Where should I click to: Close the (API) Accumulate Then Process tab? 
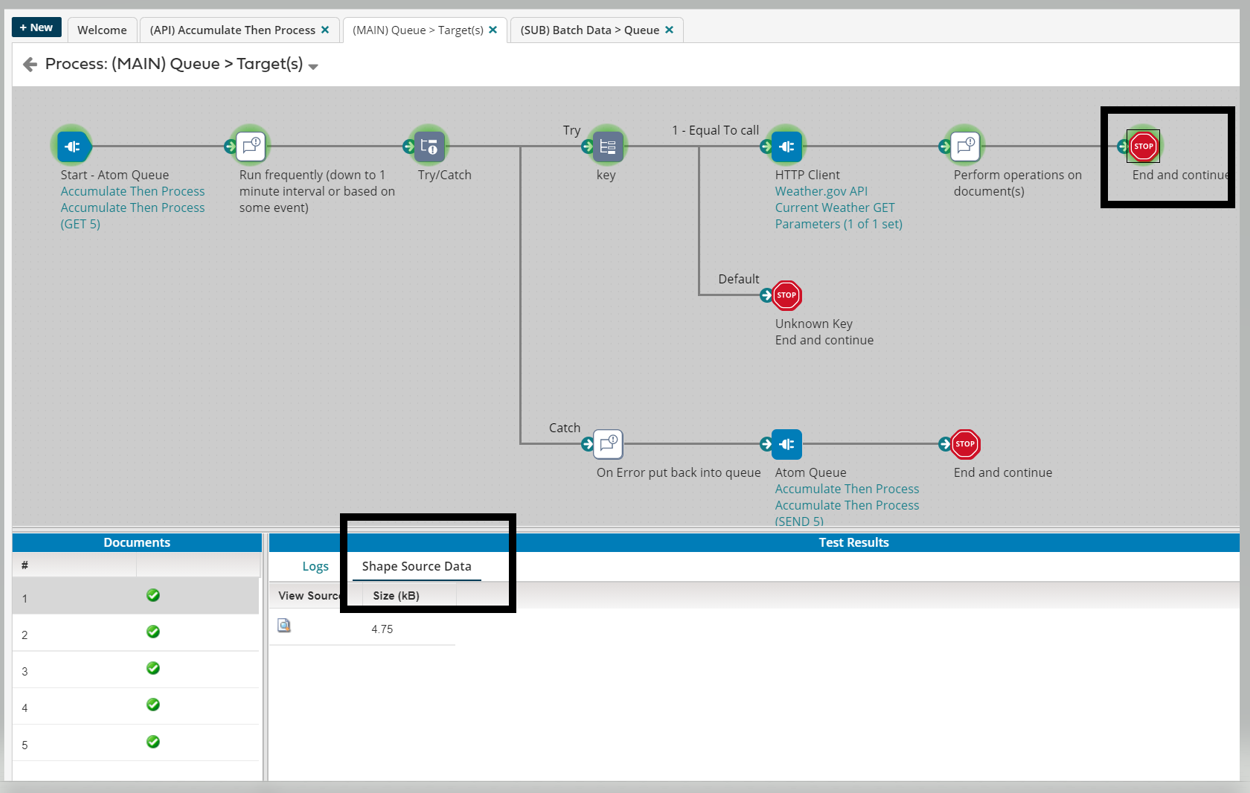click(325, 30)
